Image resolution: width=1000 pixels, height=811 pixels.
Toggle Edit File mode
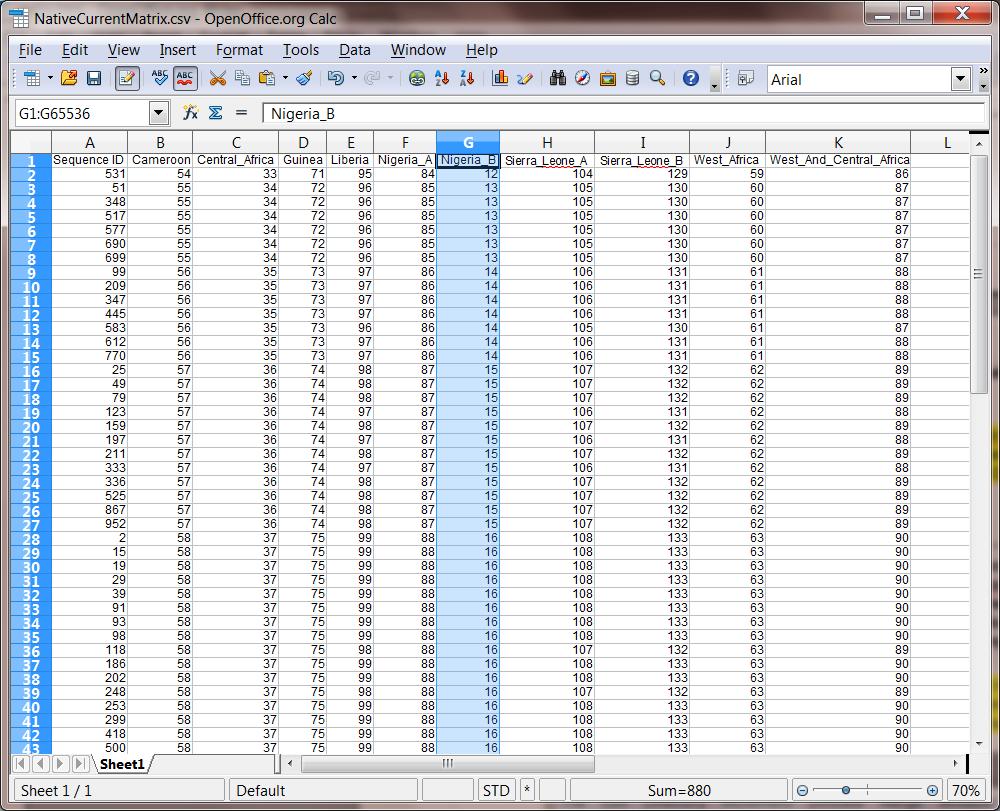(127, 78)
